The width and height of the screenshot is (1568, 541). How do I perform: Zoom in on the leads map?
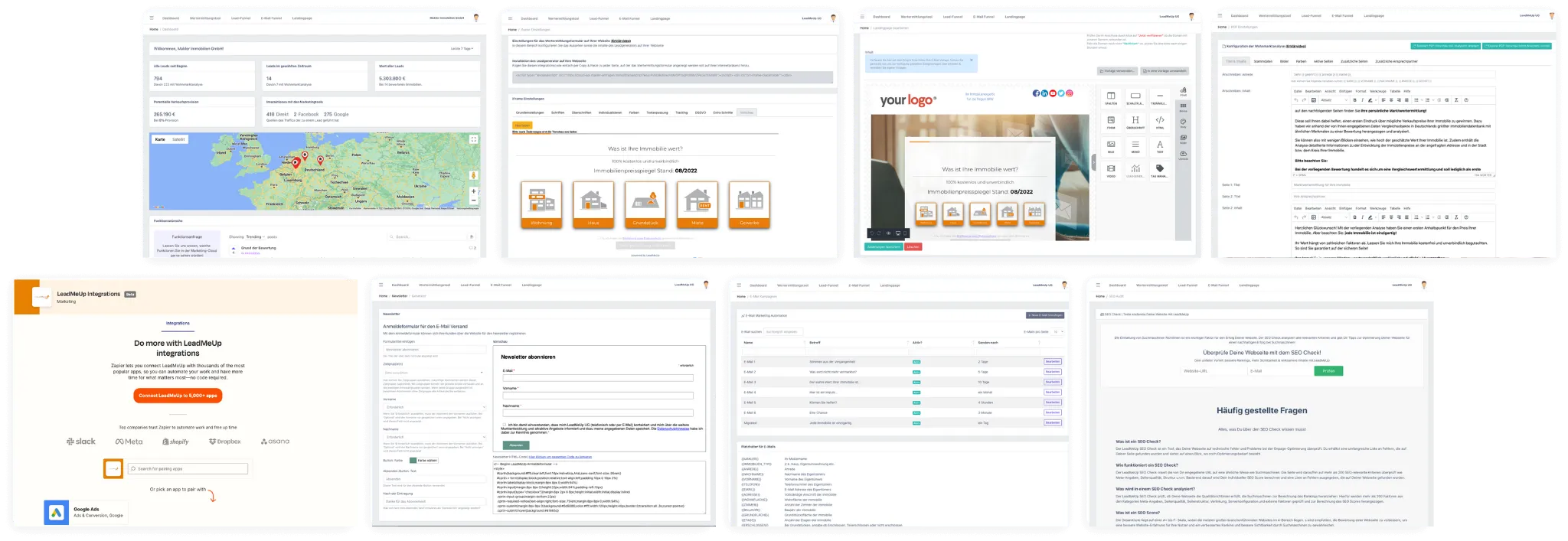pyautogui.click(x=474, y=191)
